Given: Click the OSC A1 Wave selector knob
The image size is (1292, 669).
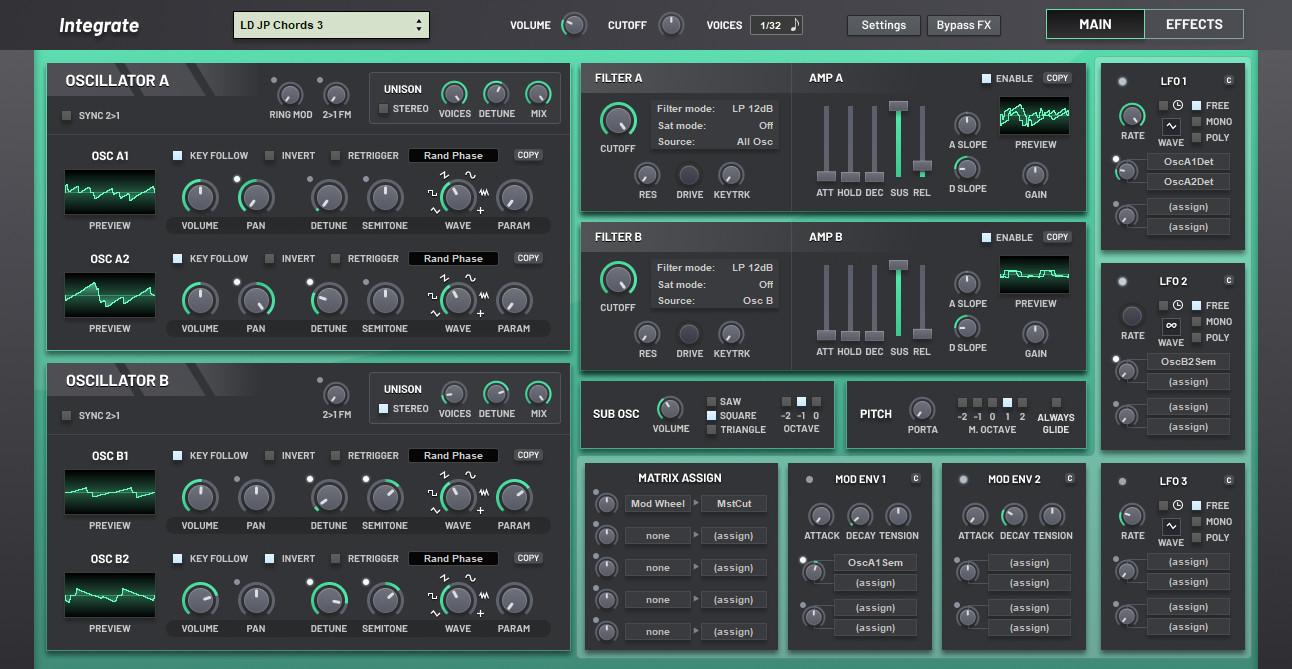Looking at the screenshot, I should point(457,196).
